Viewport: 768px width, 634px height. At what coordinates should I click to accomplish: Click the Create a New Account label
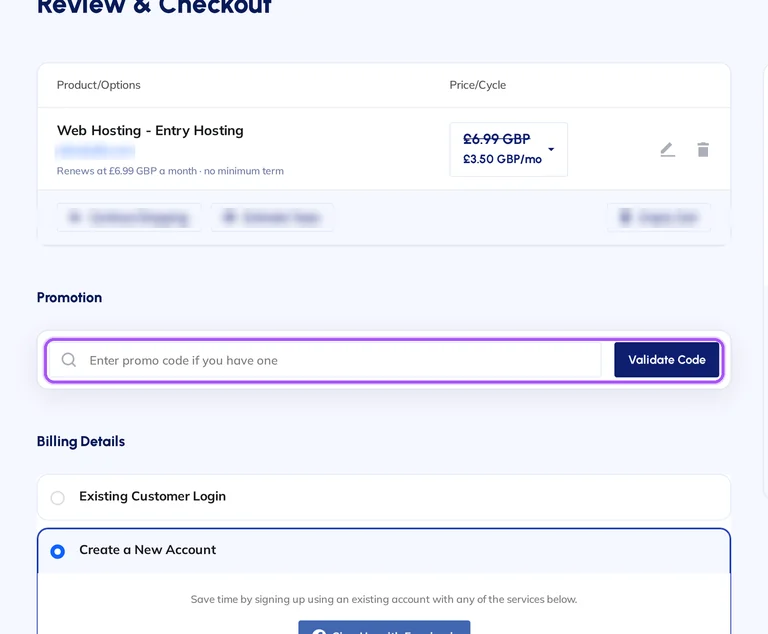pyautogui.click(x=147, y=550)
